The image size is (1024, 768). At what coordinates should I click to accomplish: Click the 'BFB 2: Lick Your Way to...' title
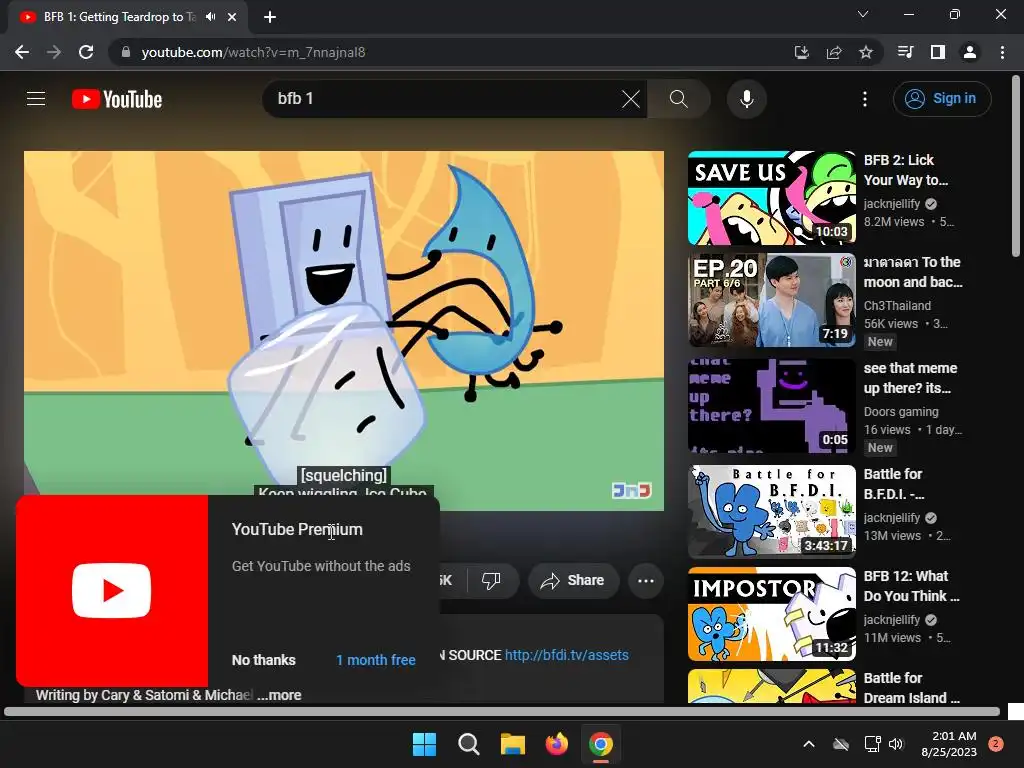pos(906,170)
